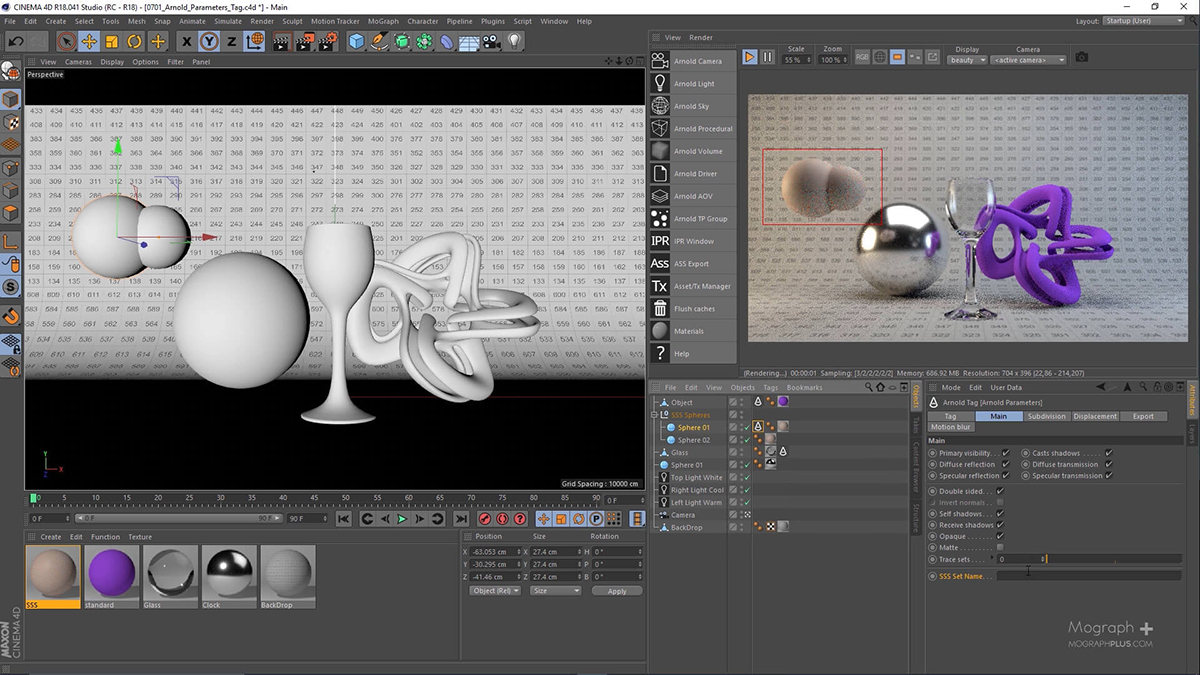The image size is (1200, 675).
Task: Click timeline play forward button
Action: coord(402,519)
